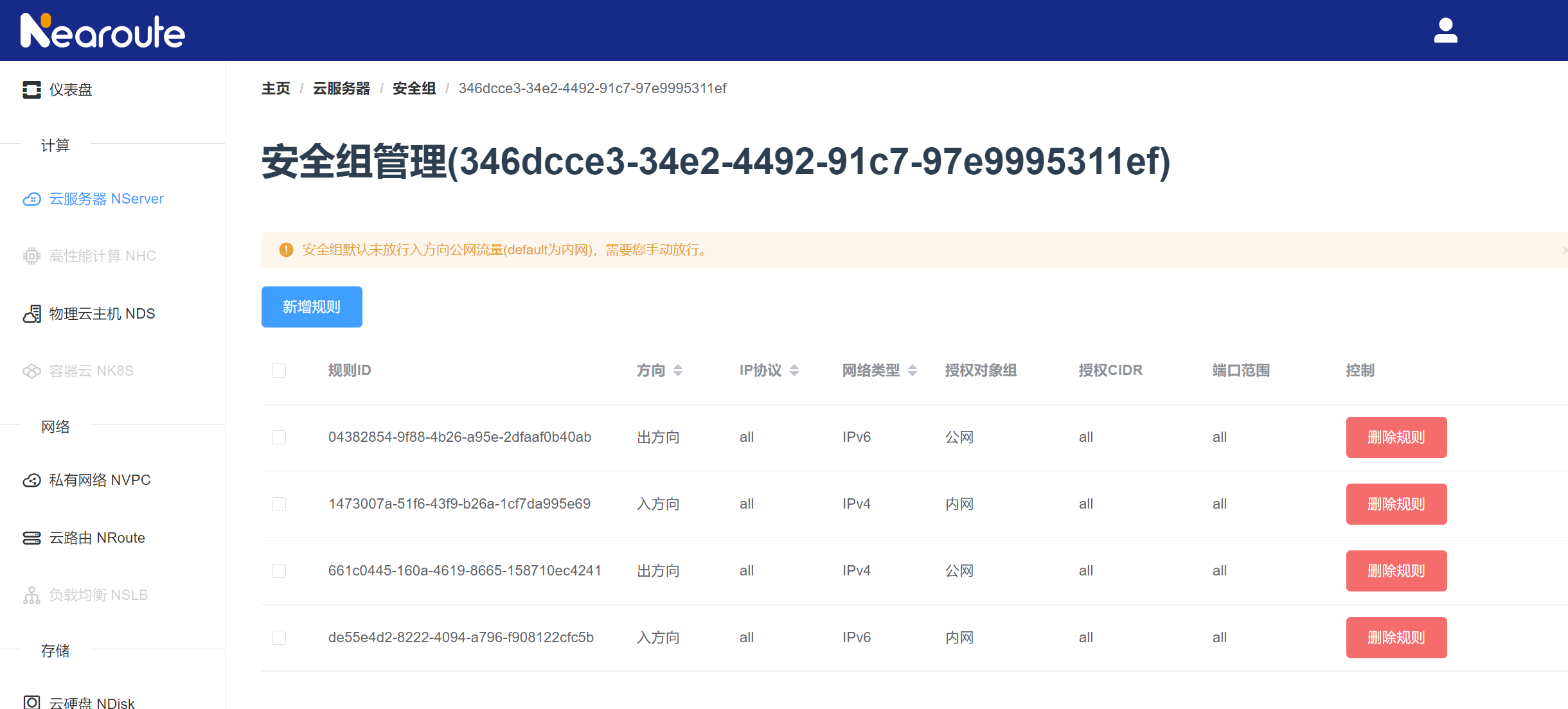Image resolution: width=1568 pixels, height=709 pixels.
Task: Toggle the select-all checkbox in table header
Action: tap(279, 371)
